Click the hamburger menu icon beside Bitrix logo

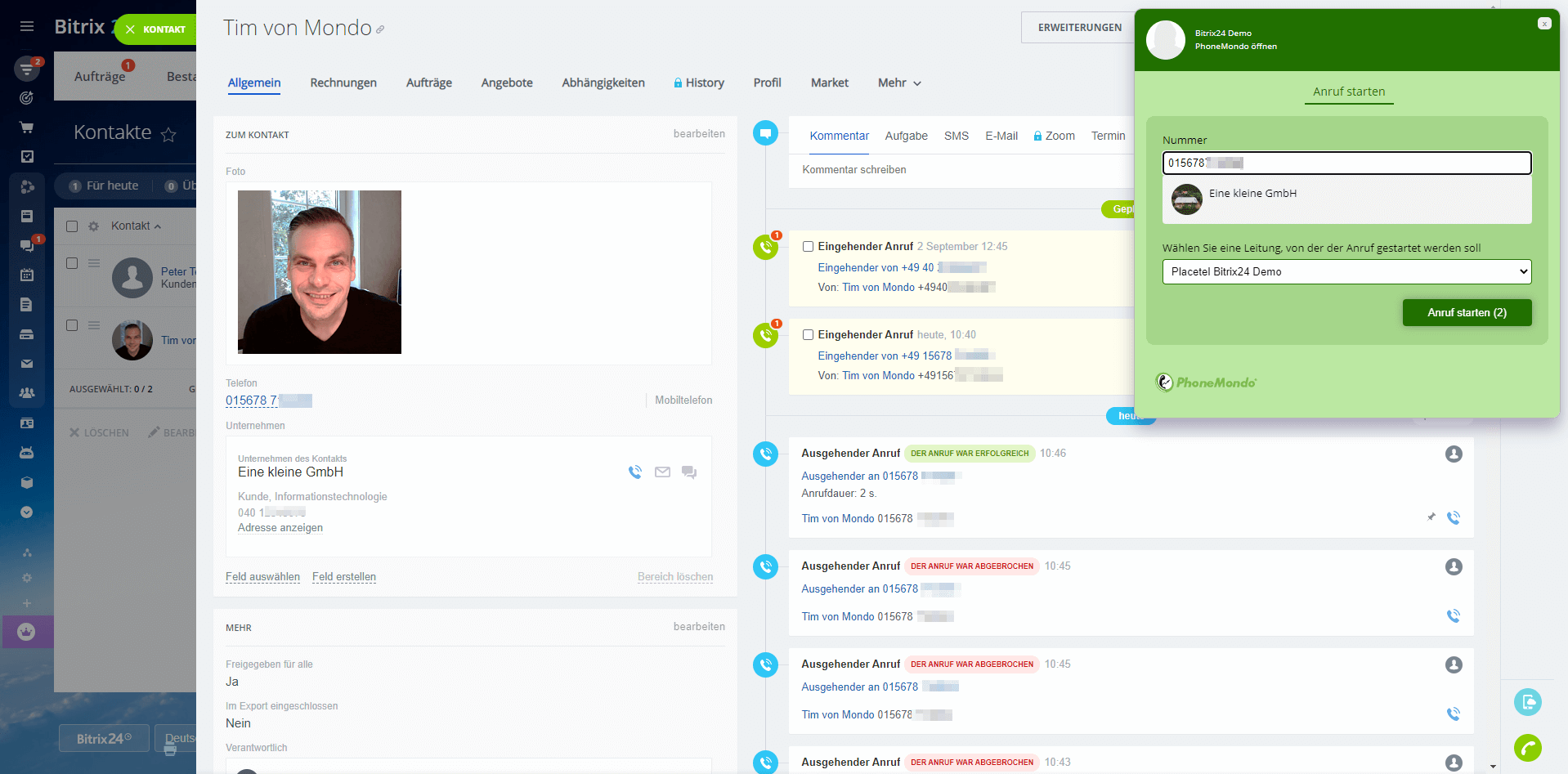tap(27, 27)
